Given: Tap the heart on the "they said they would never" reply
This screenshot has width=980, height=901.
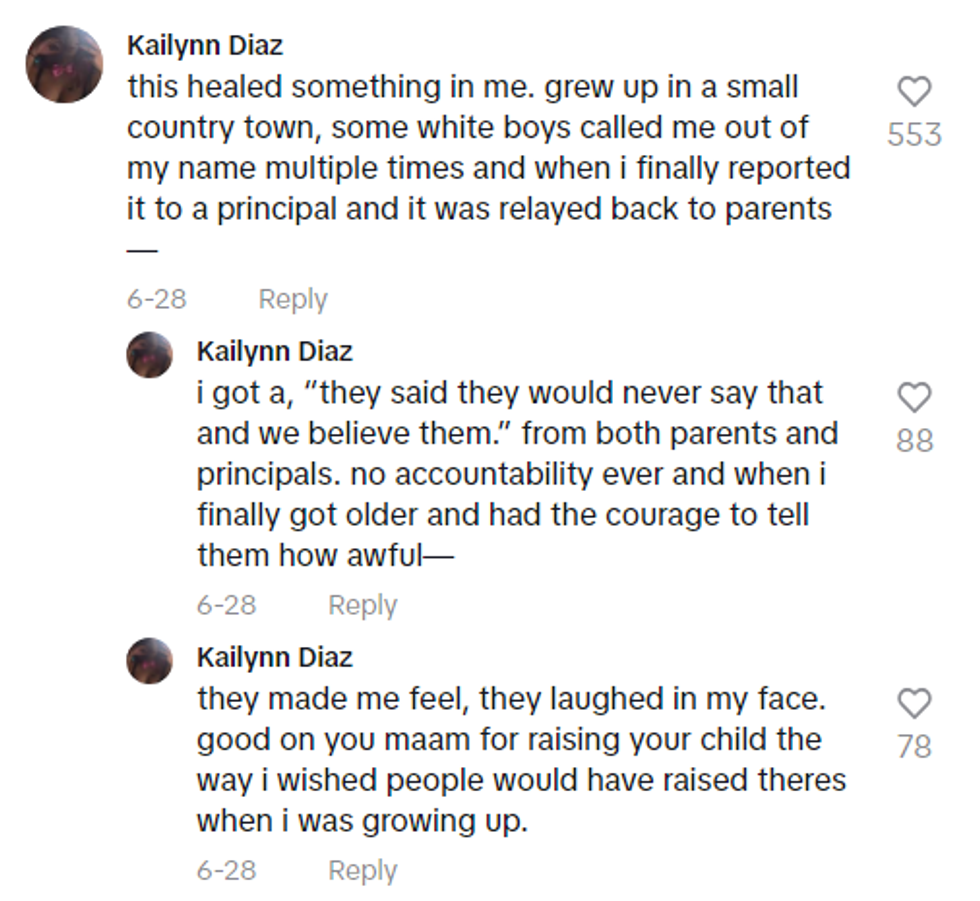Looking at the screenshot, I should [914, 398].
